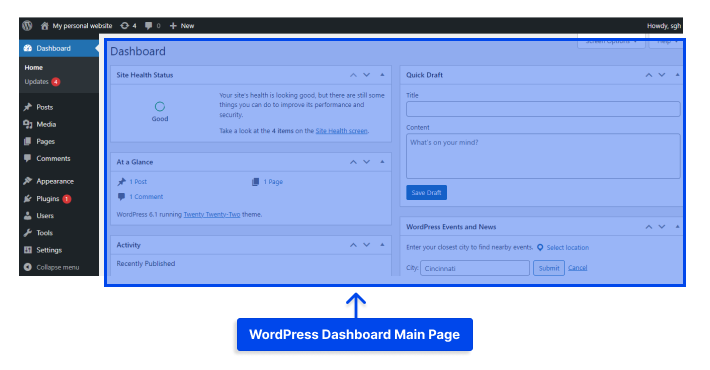Click the WordPress logo in admin bar

(x=27, y=26)
